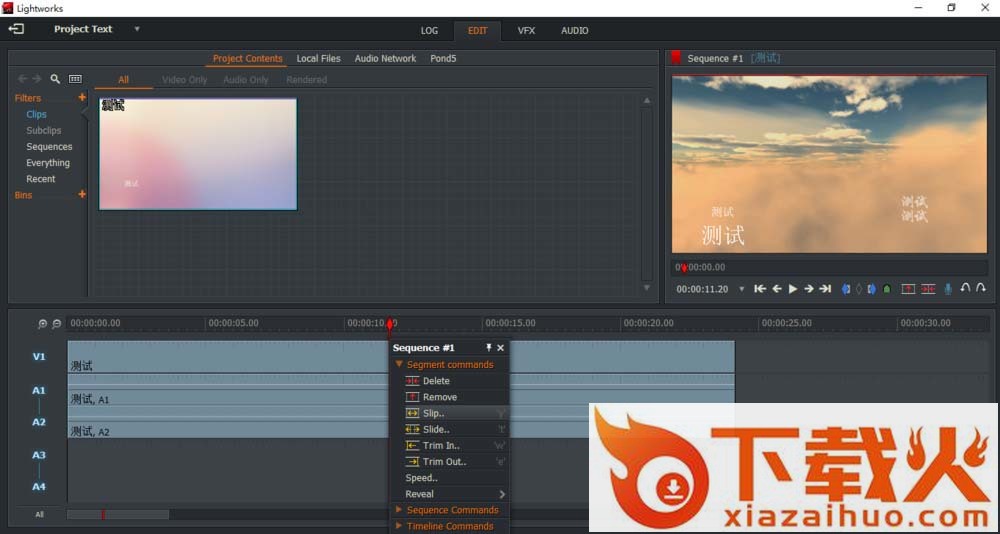Click the viewer scrub bar
This screenshot has width=1000, height=534.
point(829,267)
